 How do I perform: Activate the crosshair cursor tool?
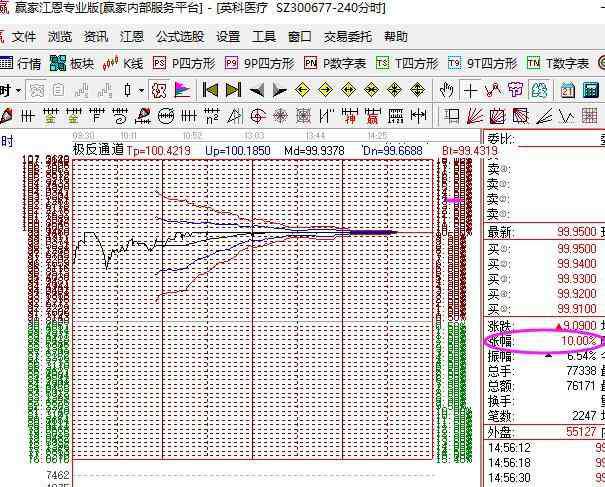(471, 90)
